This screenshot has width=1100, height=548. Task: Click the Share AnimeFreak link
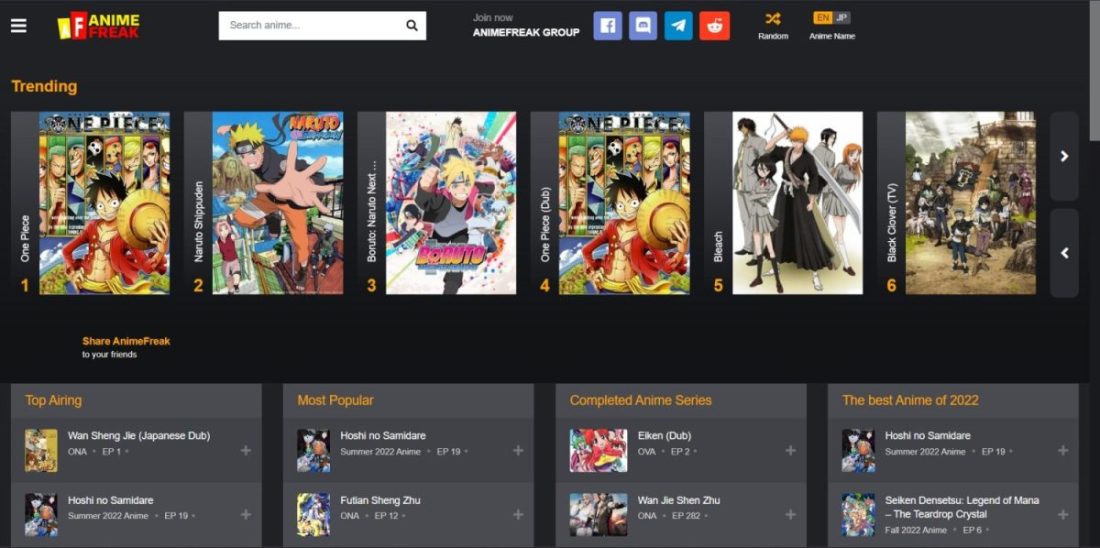[126, 341]
